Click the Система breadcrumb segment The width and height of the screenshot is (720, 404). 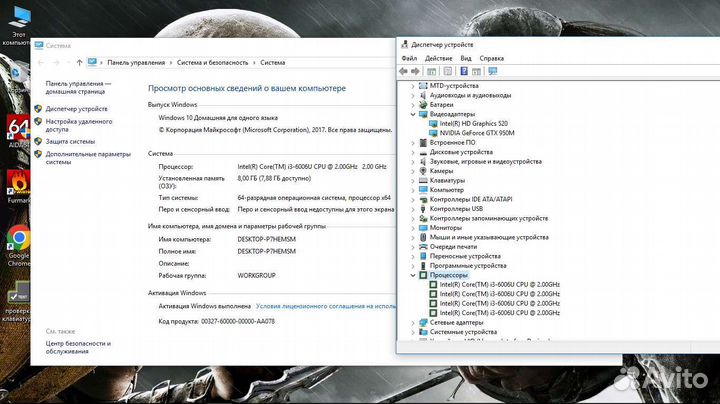point(272,62)
